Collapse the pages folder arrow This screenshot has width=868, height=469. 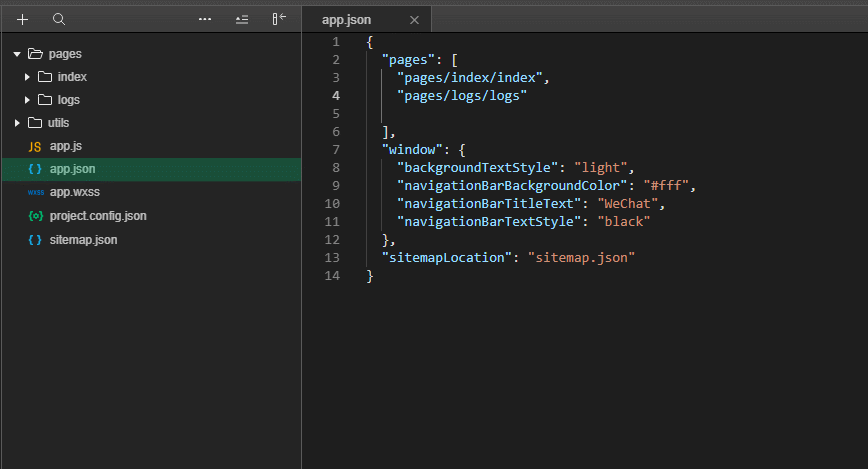click(17, 54)
